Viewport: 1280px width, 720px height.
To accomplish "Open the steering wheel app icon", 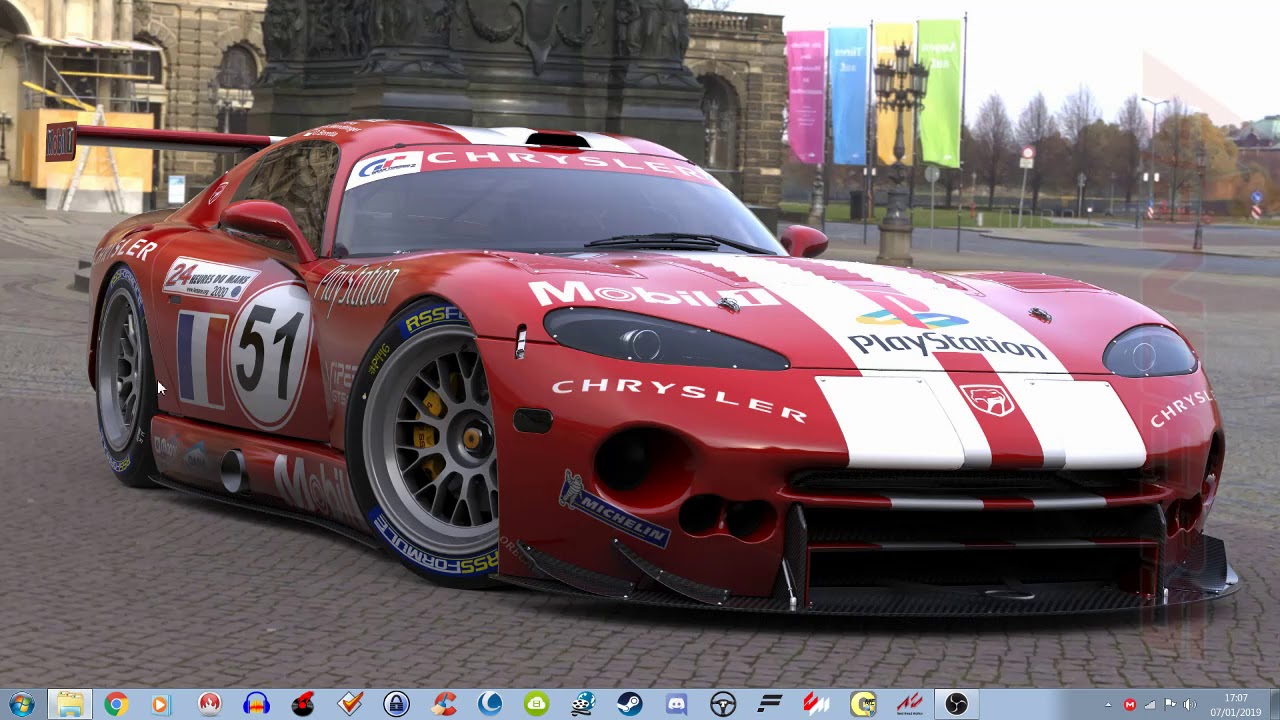I will coord(723,704).
